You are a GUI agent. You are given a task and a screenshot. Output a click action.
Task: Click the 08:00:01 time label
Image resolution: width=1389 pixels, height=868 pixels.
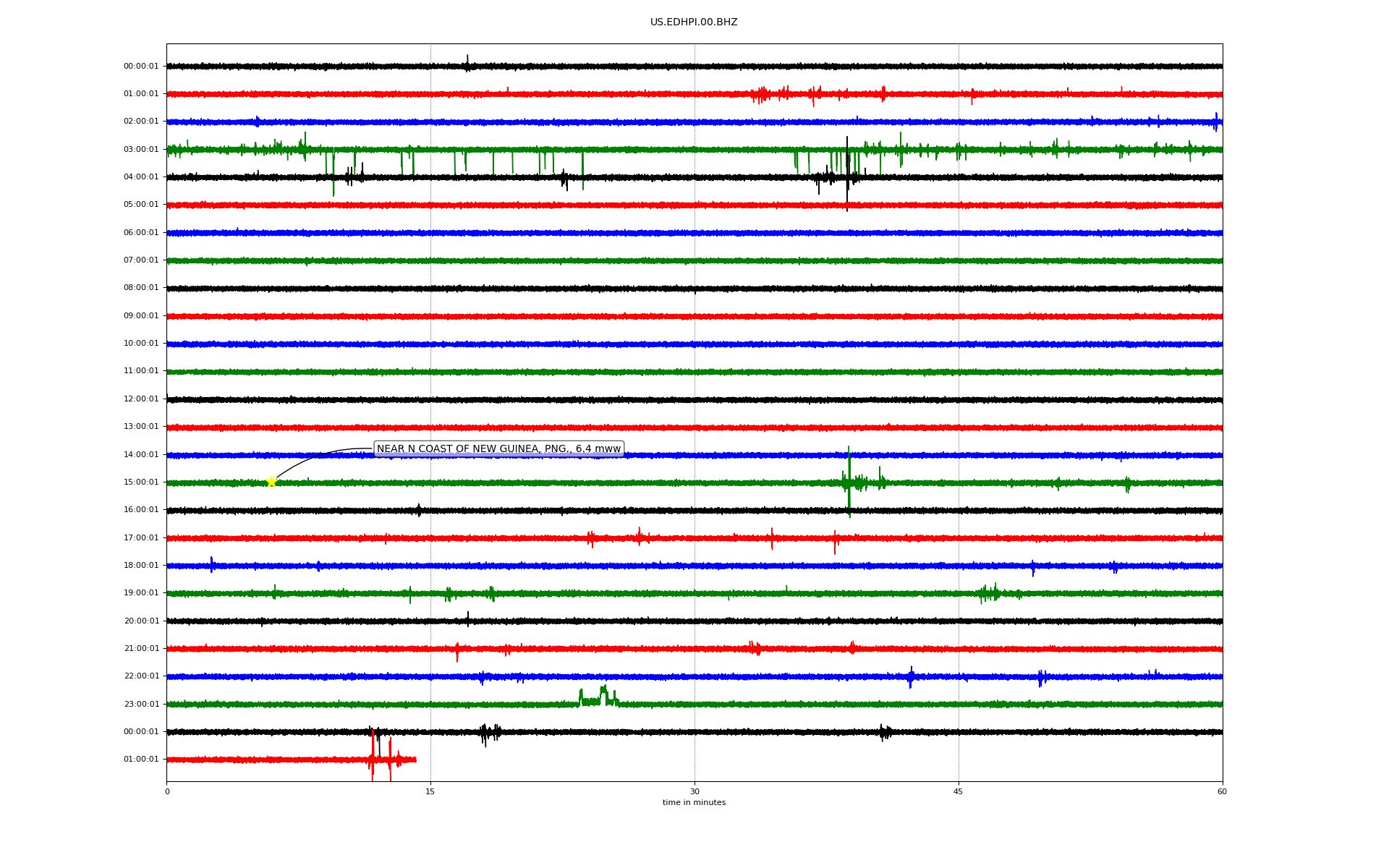[x=141, y=287]
